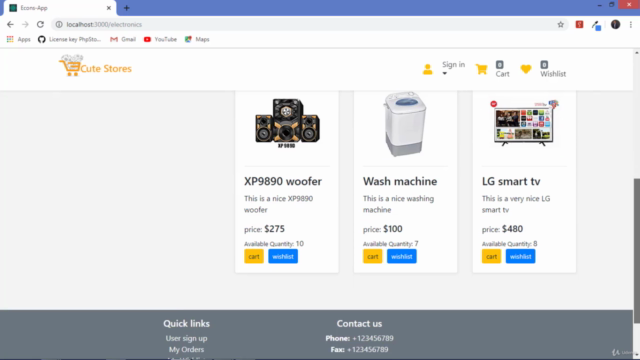
Task: Open the shopping cart icon
Action: click(481, 69)
